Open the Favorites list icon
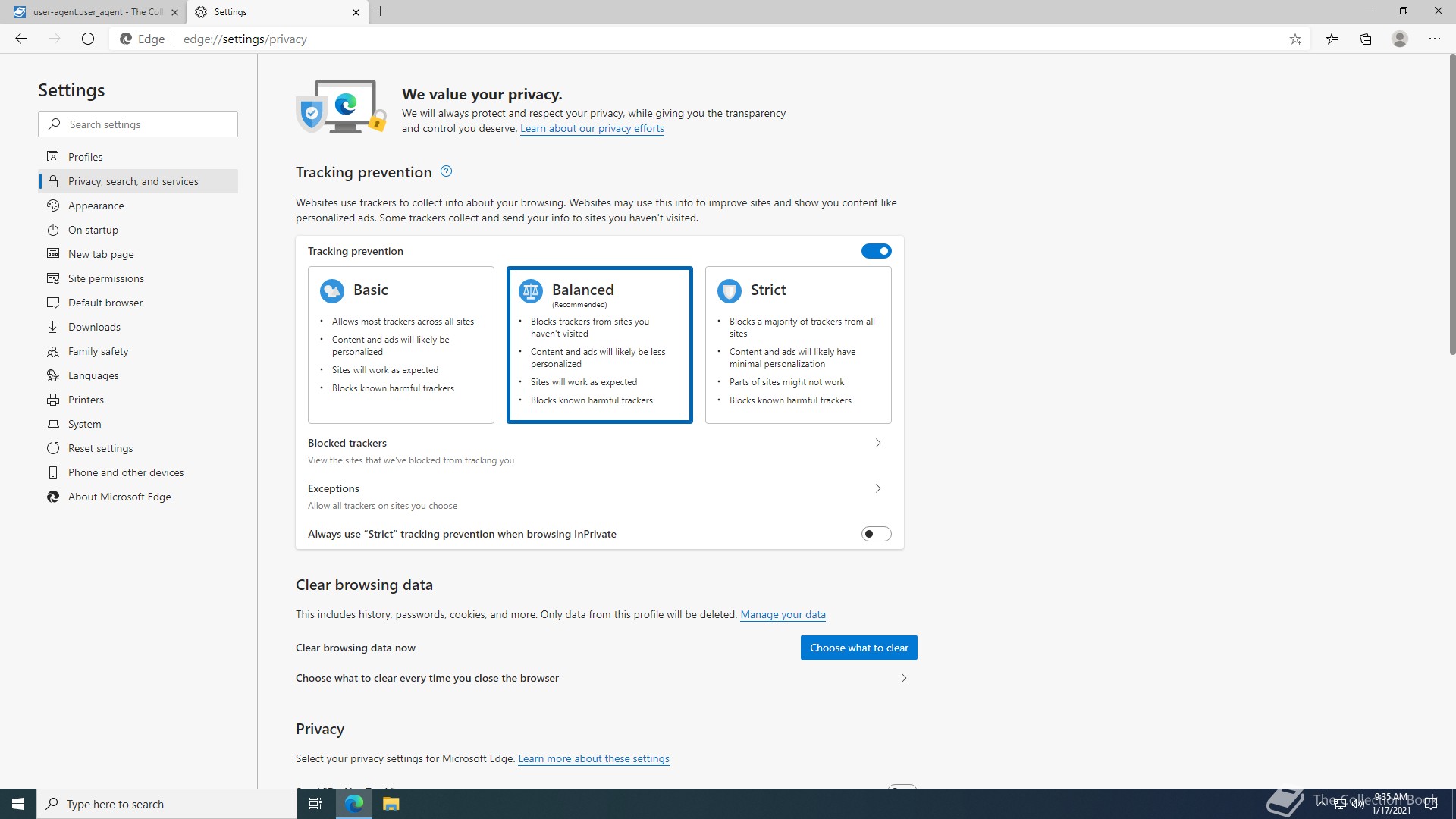This screenshot has width=1456, height=819. pos(1332,39)
